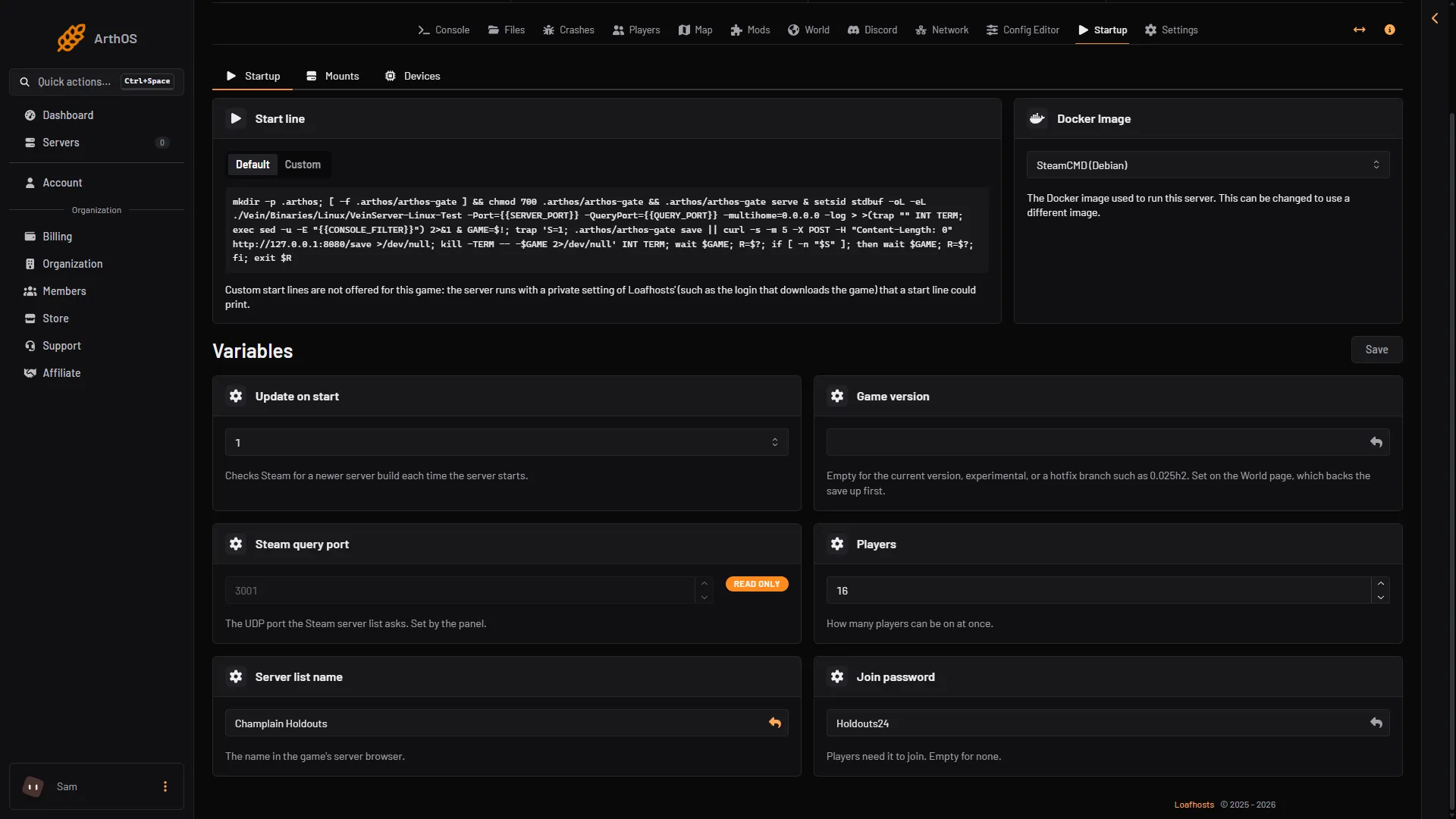Go to Dashboard in the sidebar
Viewport: 1456px width, 819px height.
[x=96, y=115]
